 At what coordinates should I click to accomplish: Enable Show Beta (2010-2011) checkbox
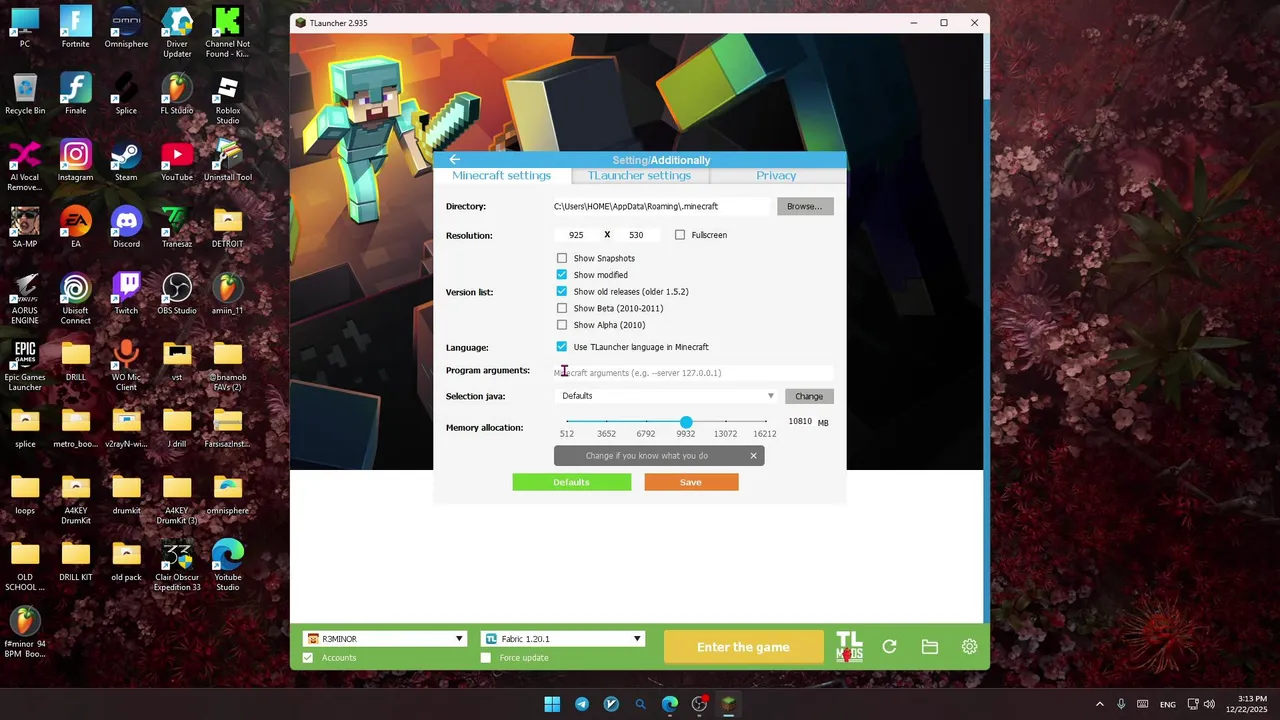tap(561, 308)
